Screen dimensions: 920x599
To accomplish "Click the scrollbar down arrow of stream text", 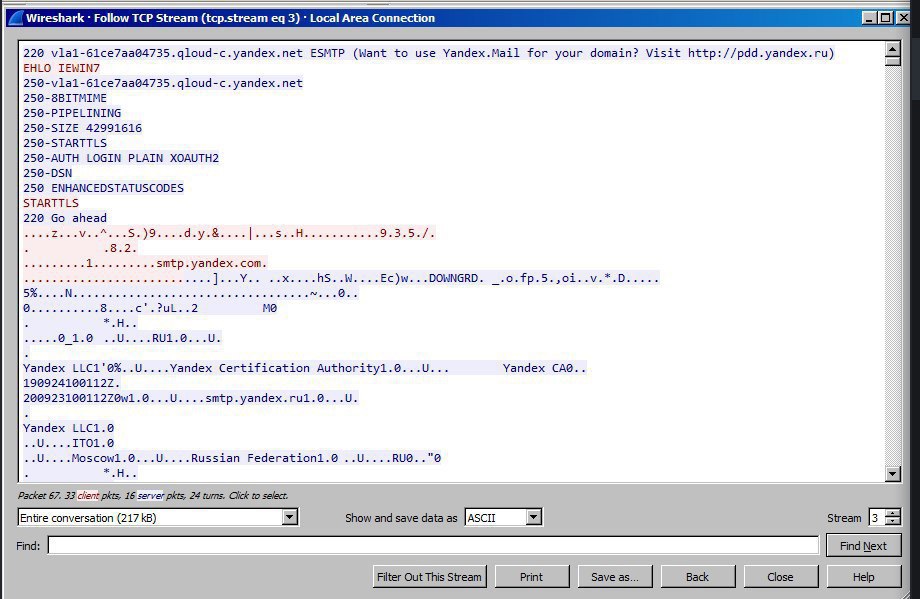I will [x=892, y=473].
